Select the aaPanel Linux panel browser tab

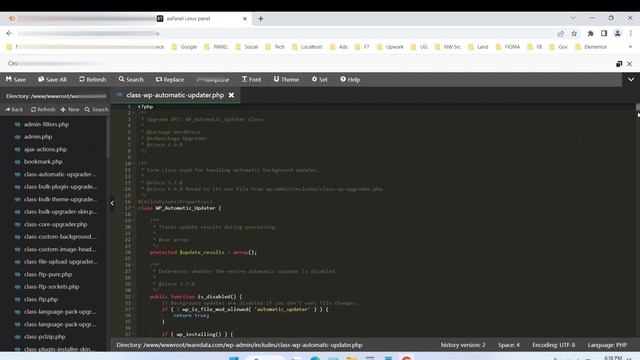pyautogui.click(x=203, y=19)
